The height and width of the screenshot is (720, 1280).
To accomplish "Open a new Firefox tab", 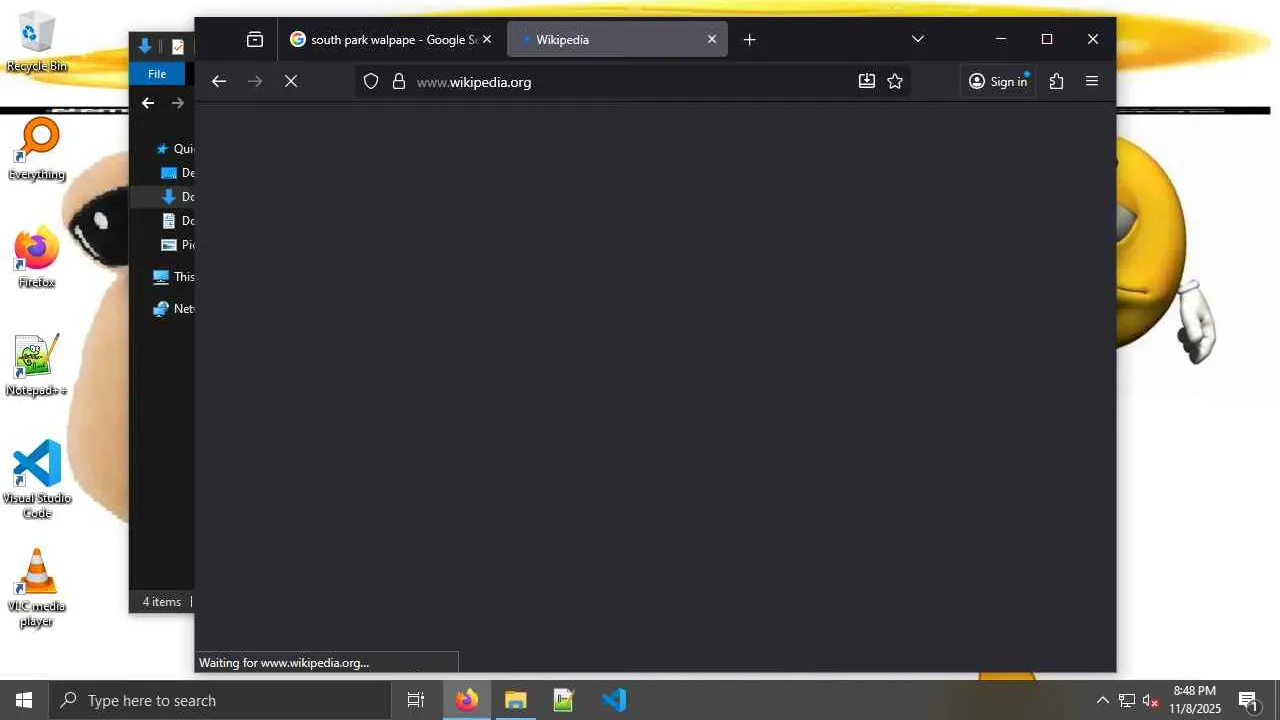I will (750, 40).
